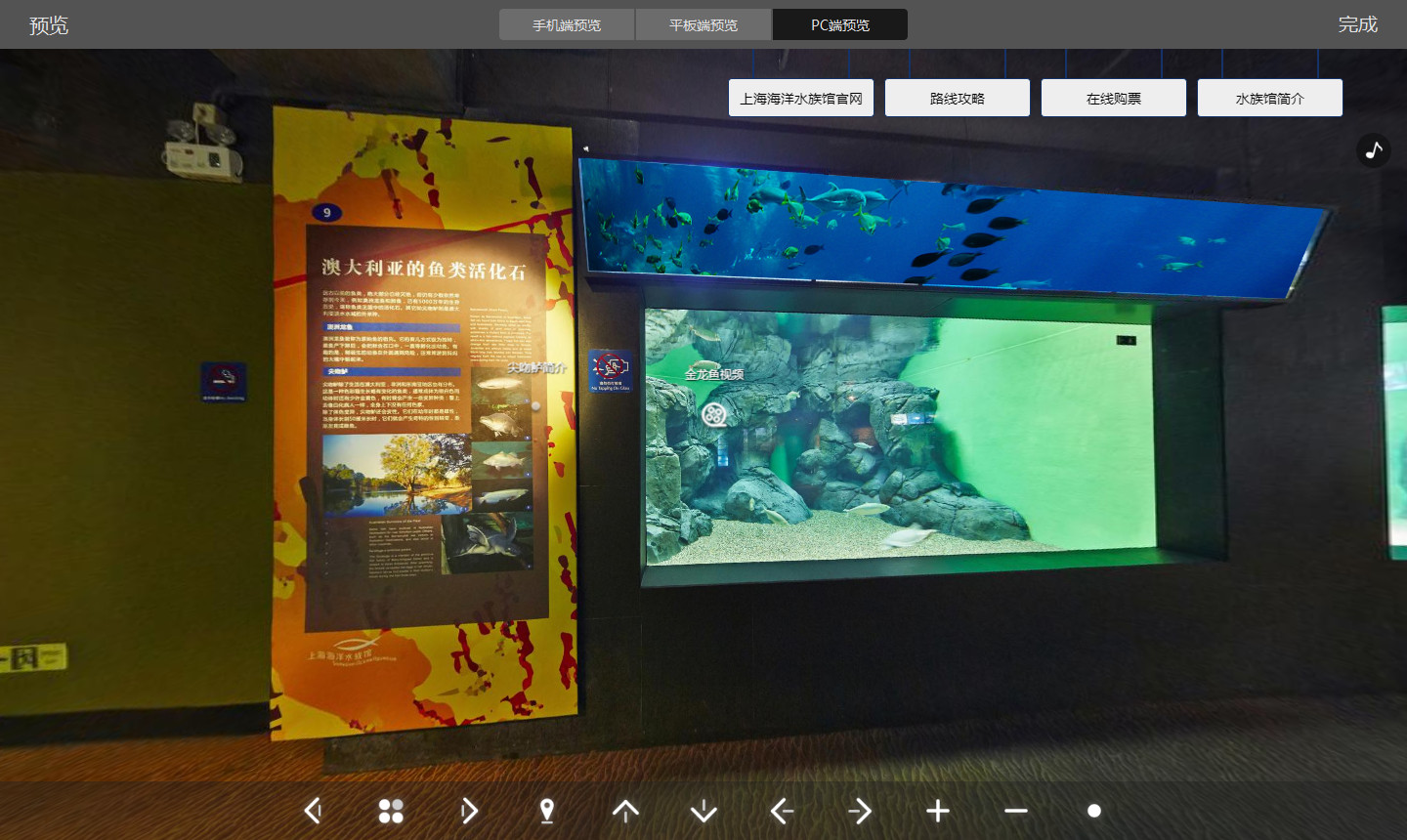Image resolution: width=1407 pixels, height=840 pixels.
Task: Toggle background music note icon
Action: pyautogui.click(x=1374, y=150)
